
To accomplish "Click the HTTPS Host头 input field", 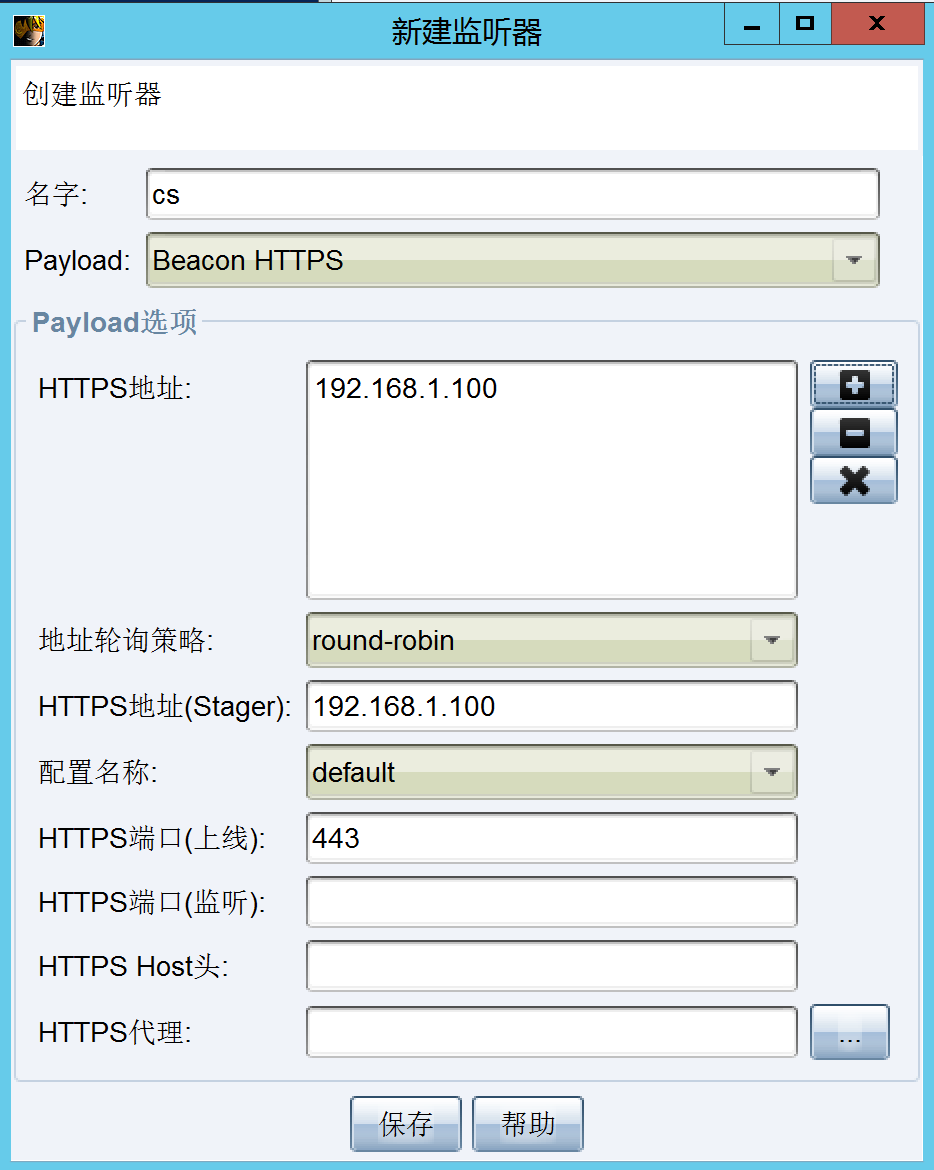I will 551,966.
